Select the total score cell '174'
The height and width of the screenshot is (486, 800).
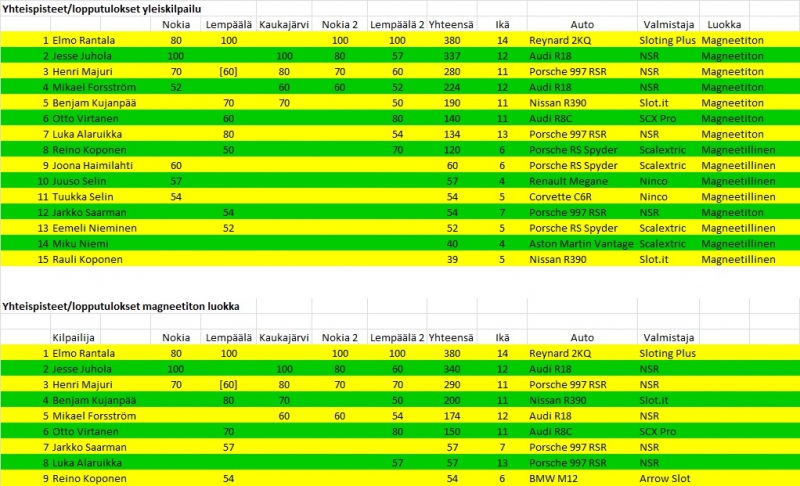(x=452, y=416)
